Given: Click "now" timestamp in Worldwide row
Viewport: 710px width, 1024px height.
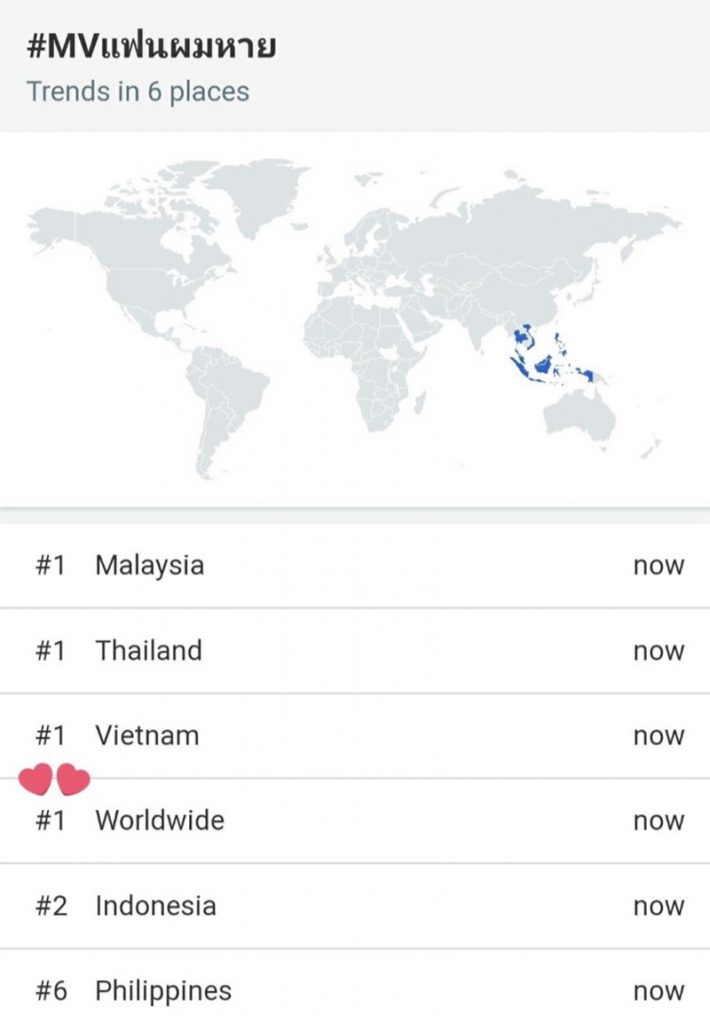Looking at the screenshot, I should [x=658, y=822].
